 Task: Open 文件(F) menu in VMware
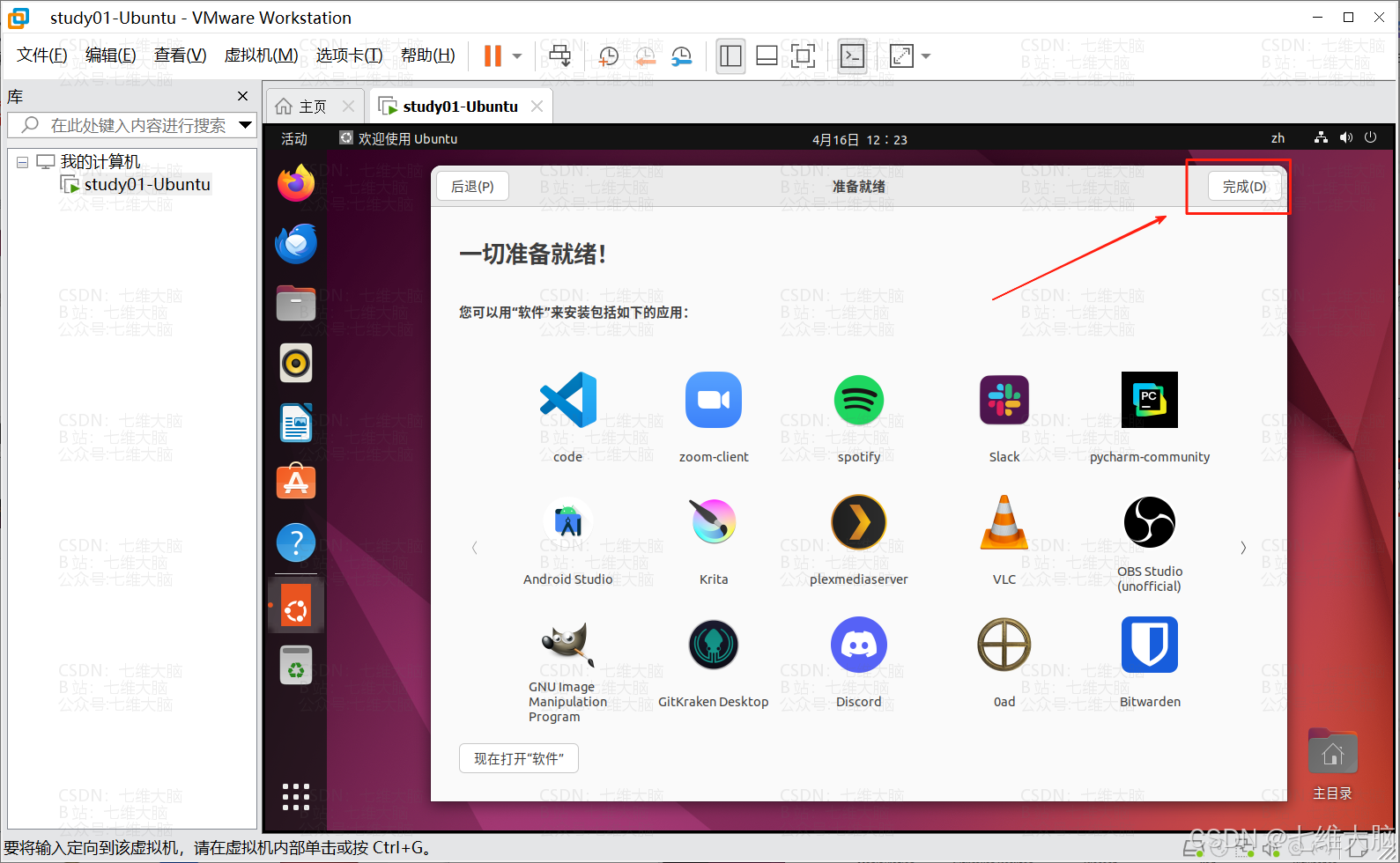pos(42,55)
